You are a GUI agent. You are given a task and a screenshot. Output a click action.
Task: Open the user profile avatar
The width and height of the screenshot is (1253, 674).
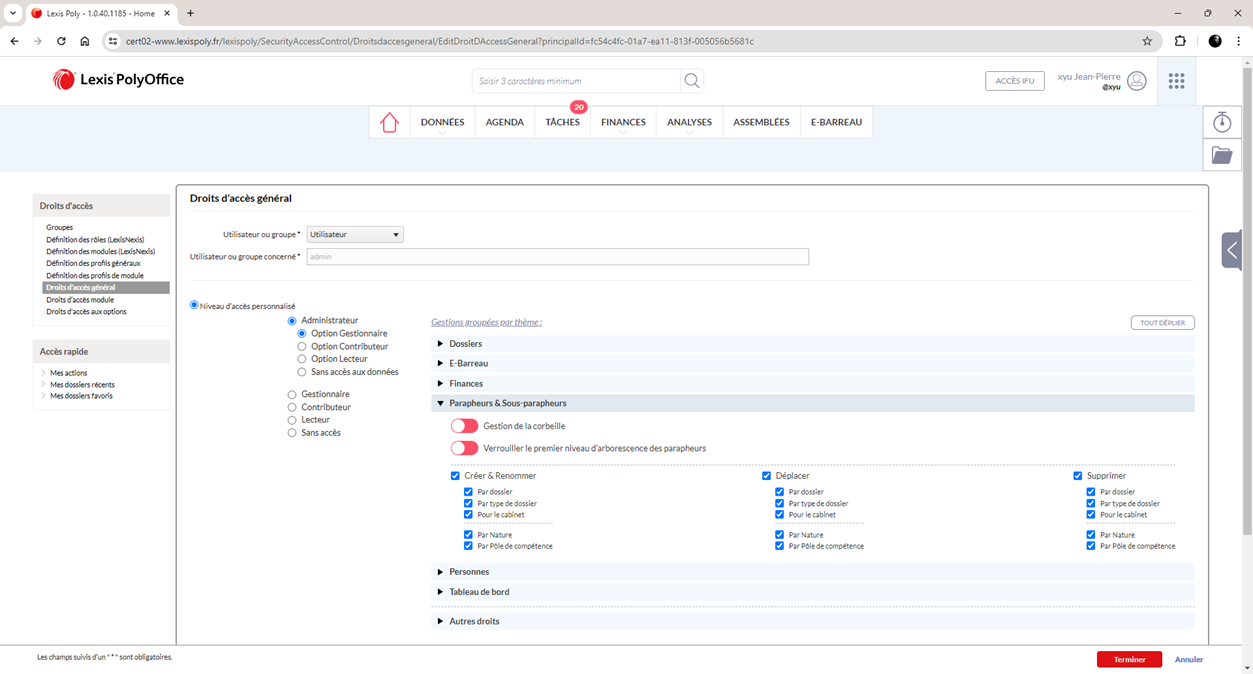1137,81
